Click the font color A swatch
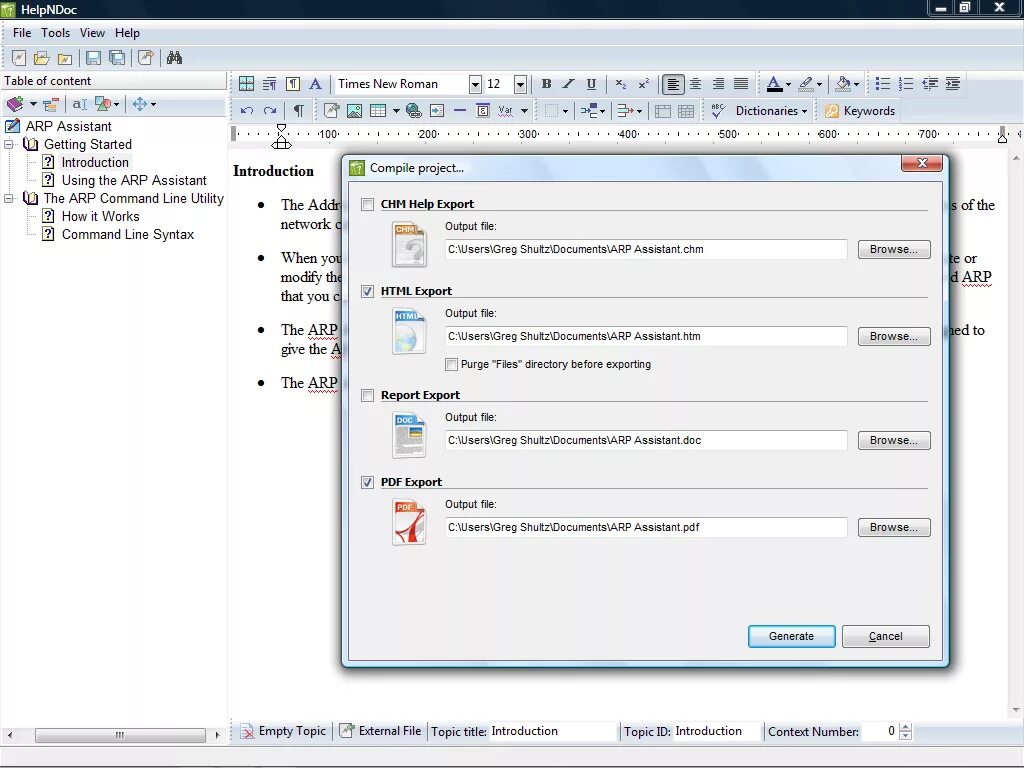 tap(775, 84)
